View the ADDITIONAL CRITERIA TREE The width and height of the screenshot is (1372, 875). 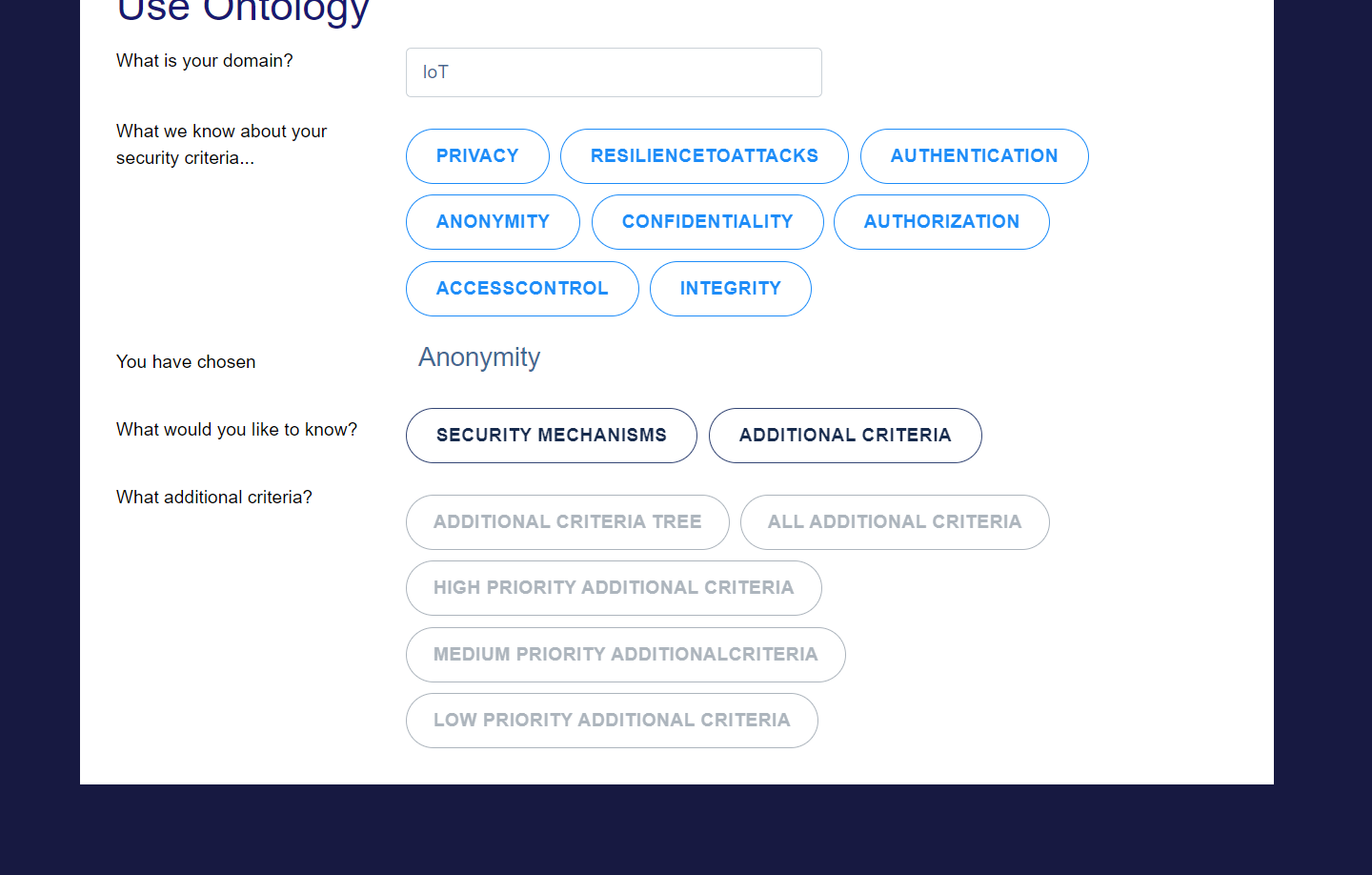(567, 521)
